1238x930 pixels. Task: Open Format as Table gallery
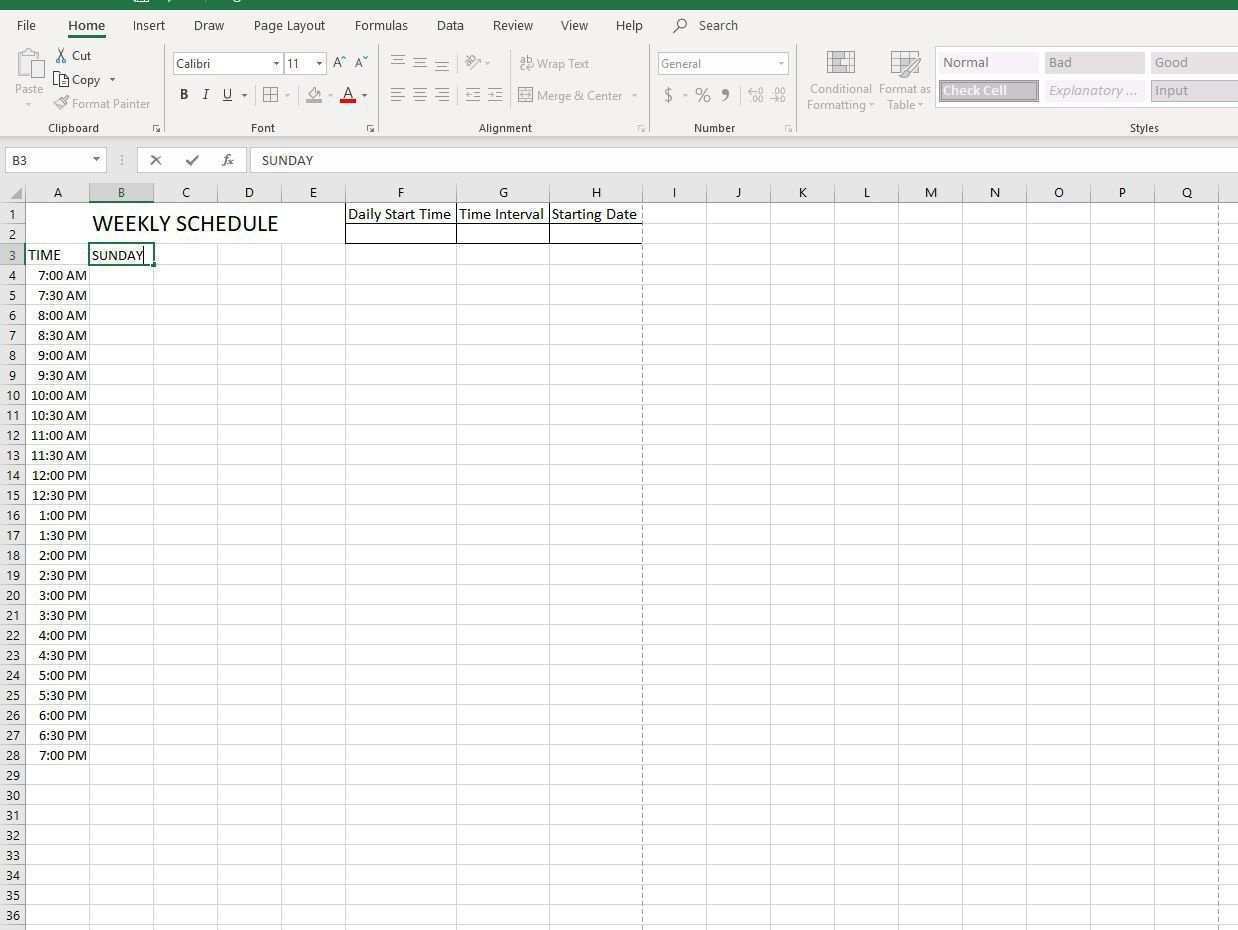tap(905, 81)
